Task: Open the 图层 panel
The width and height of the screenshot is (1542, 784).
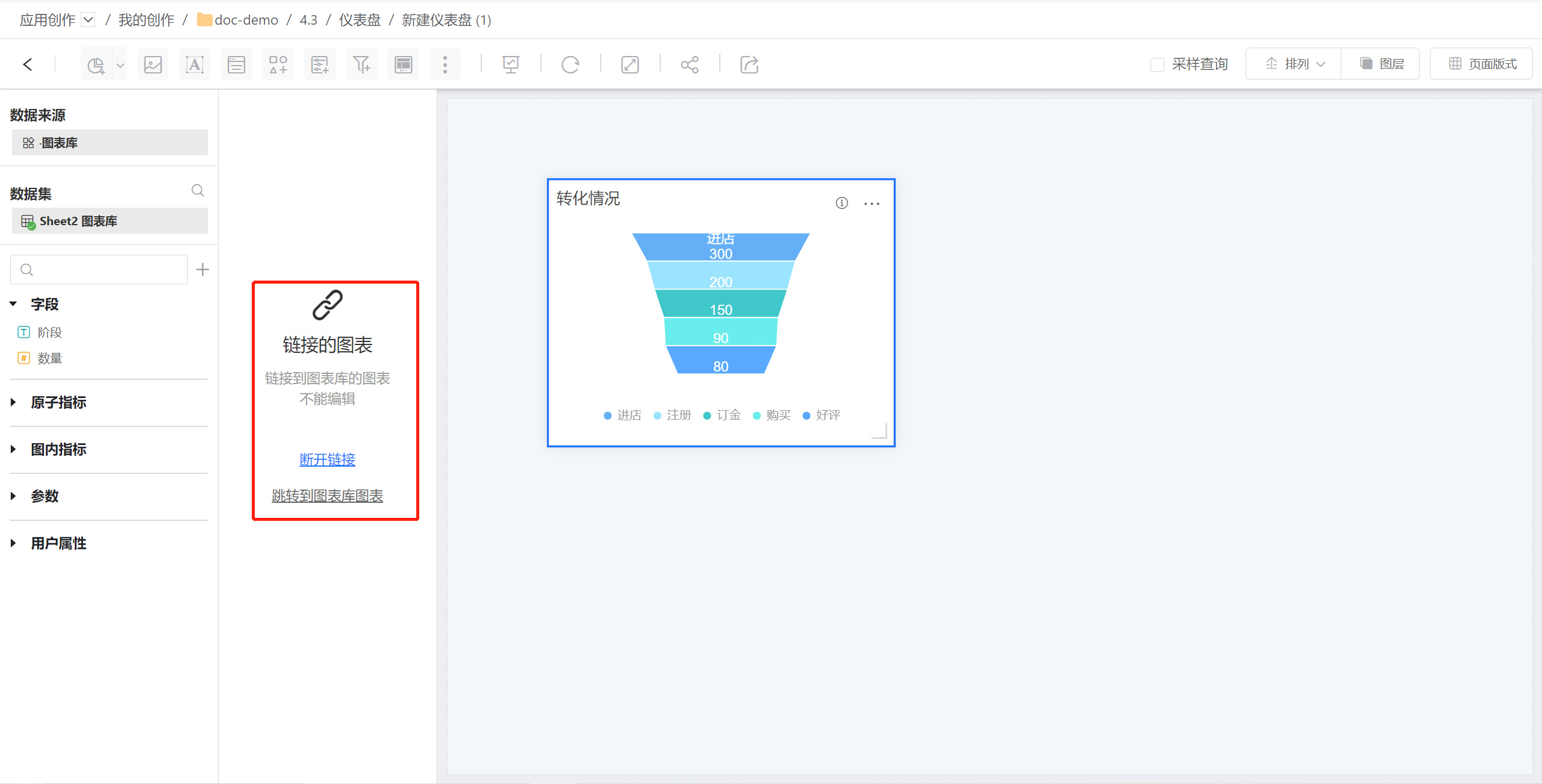Action: [x=1381, y=64]
